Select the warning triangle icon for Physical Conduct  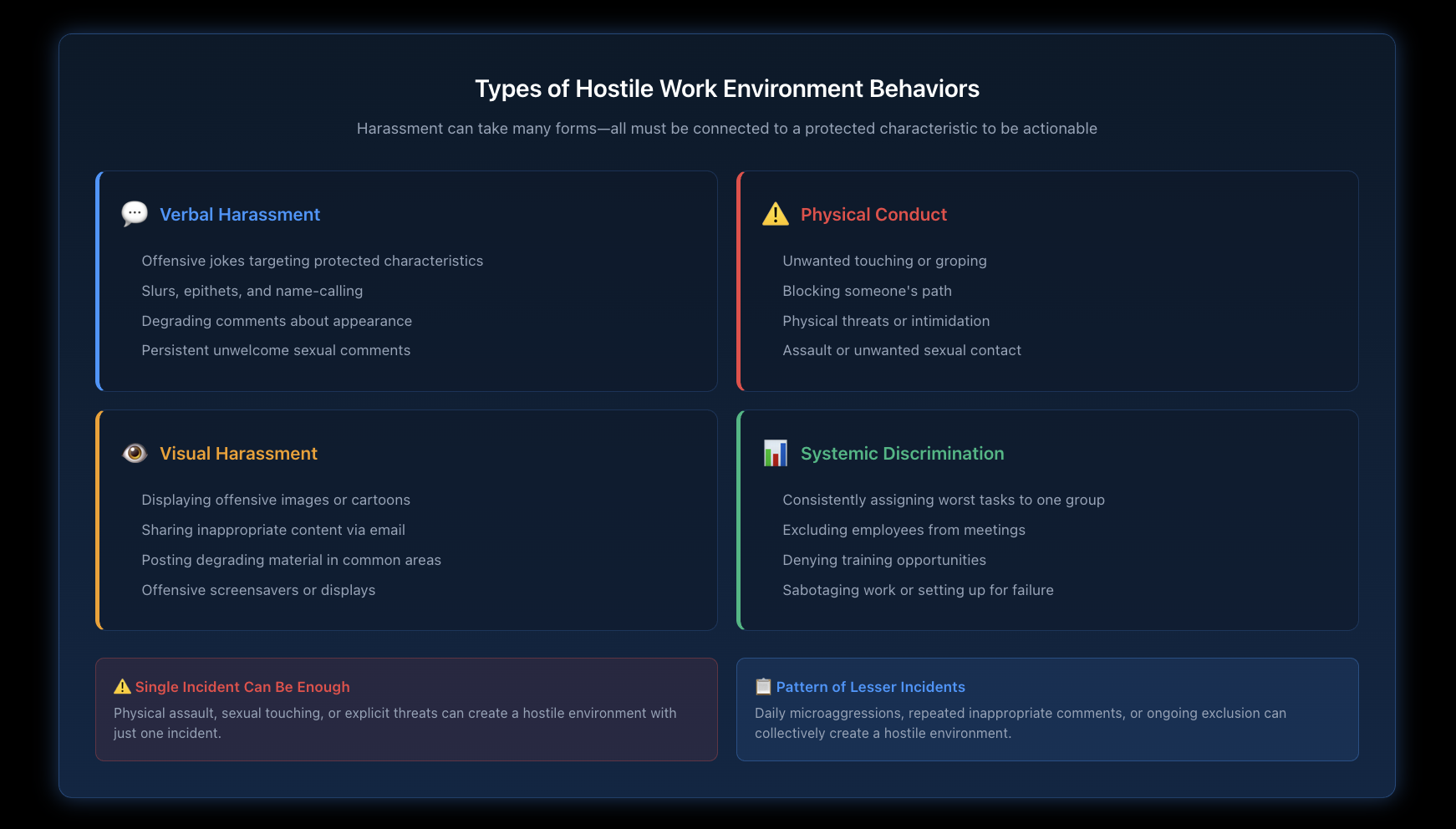pos(774,214)
